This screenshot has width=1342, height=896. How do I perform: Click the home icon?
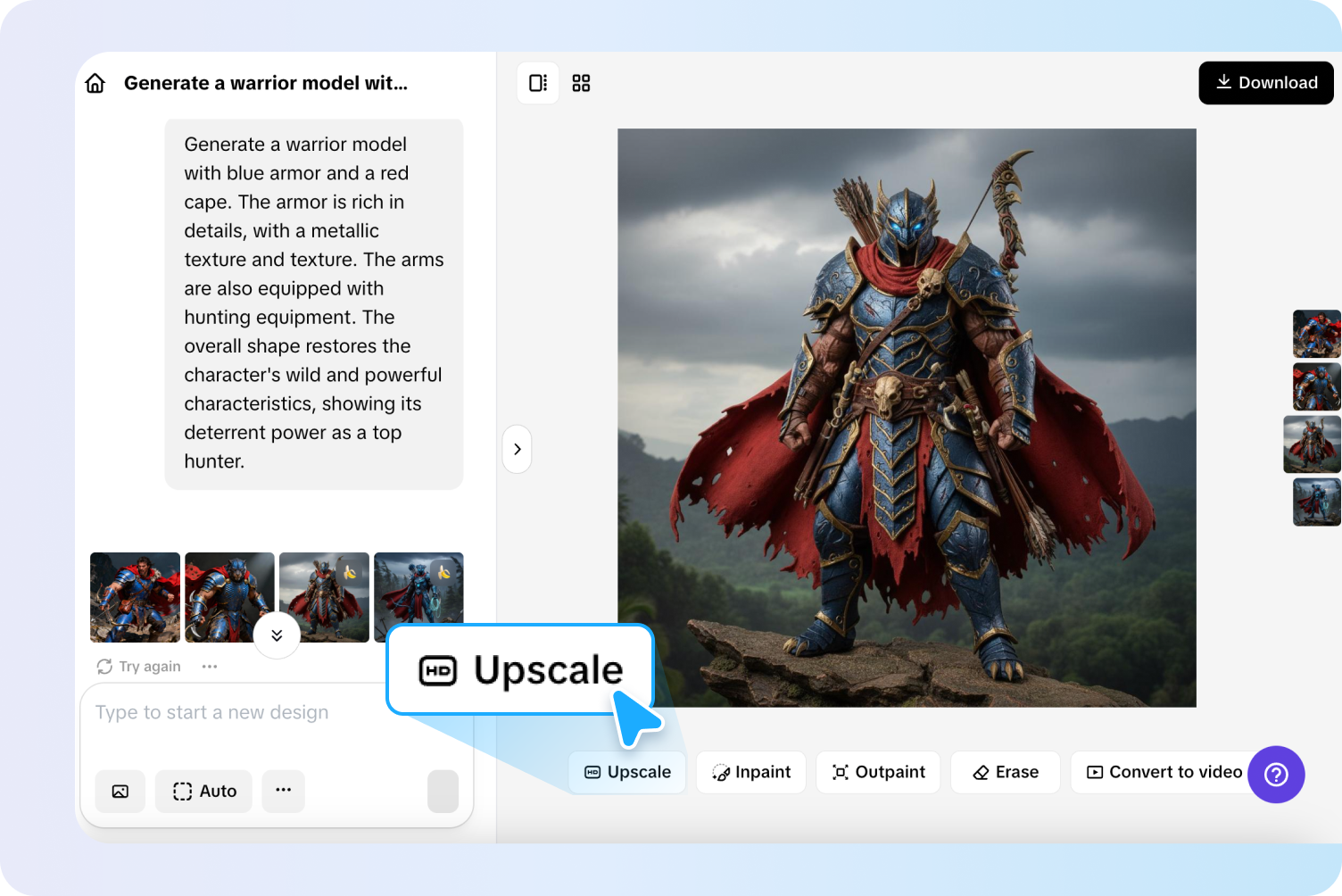point(95,83)
